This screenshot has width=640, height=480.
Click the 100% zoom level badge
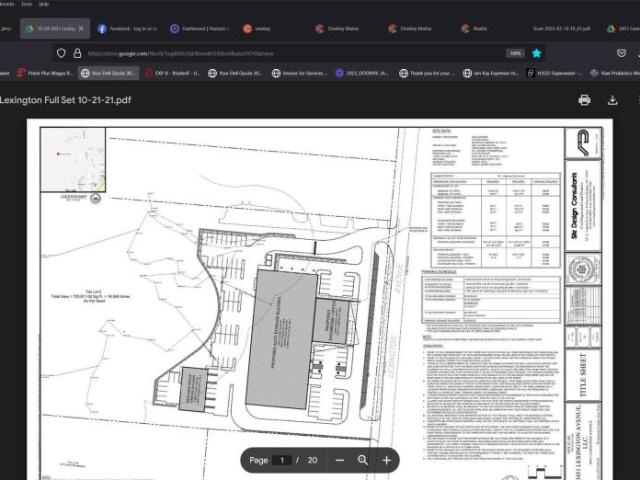(x=515, y=53)
